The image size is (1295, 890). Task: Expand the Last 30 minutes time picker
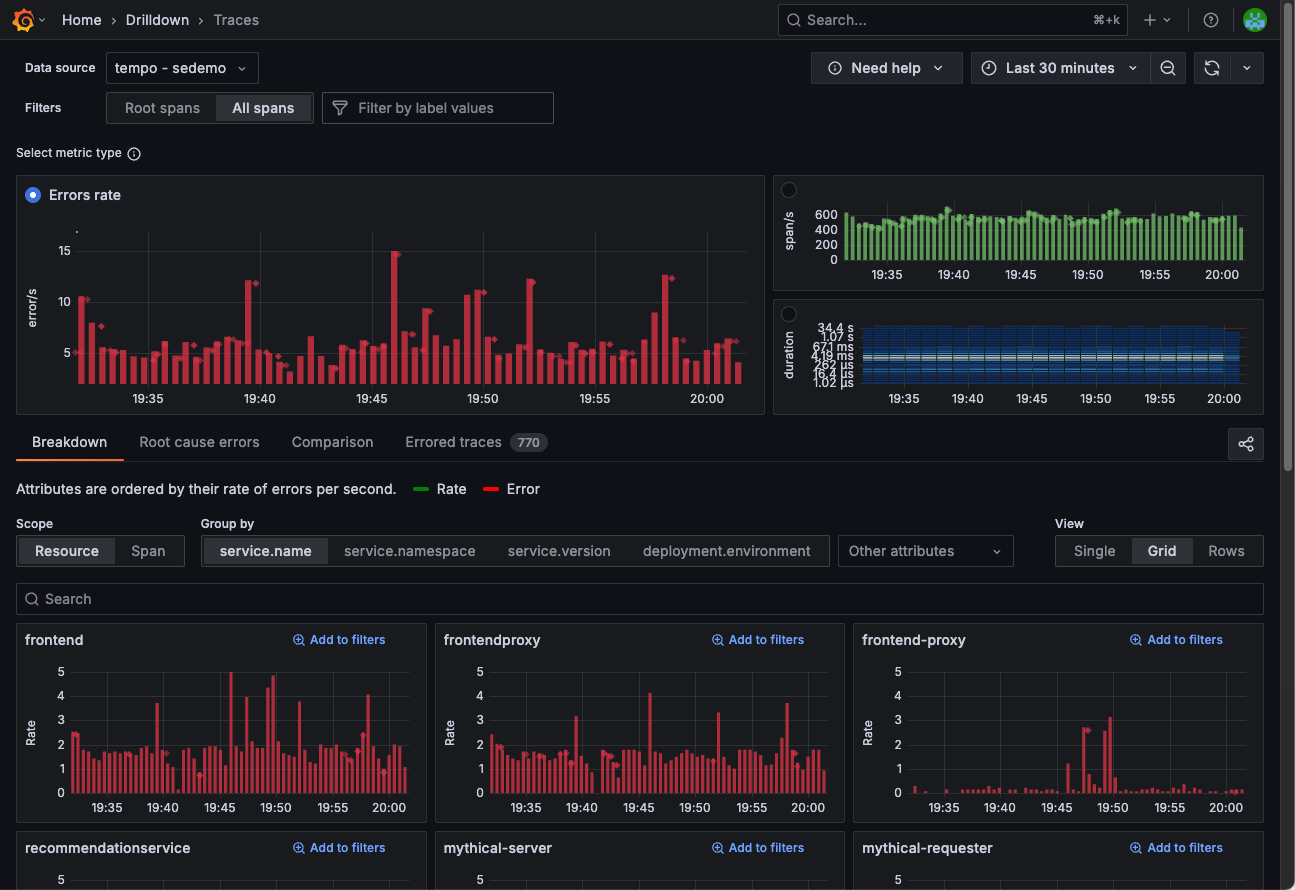point(1059,68)
